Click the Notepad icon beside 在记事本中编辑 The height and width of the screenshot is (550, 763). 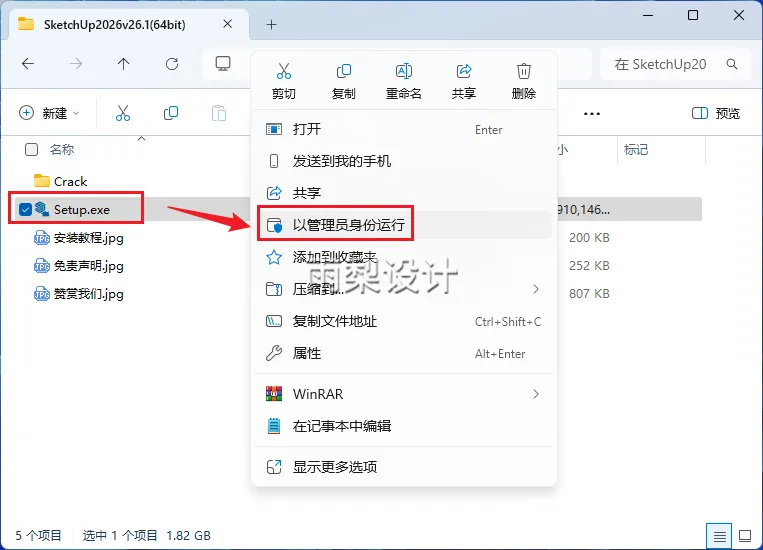(x=274, y=426)
